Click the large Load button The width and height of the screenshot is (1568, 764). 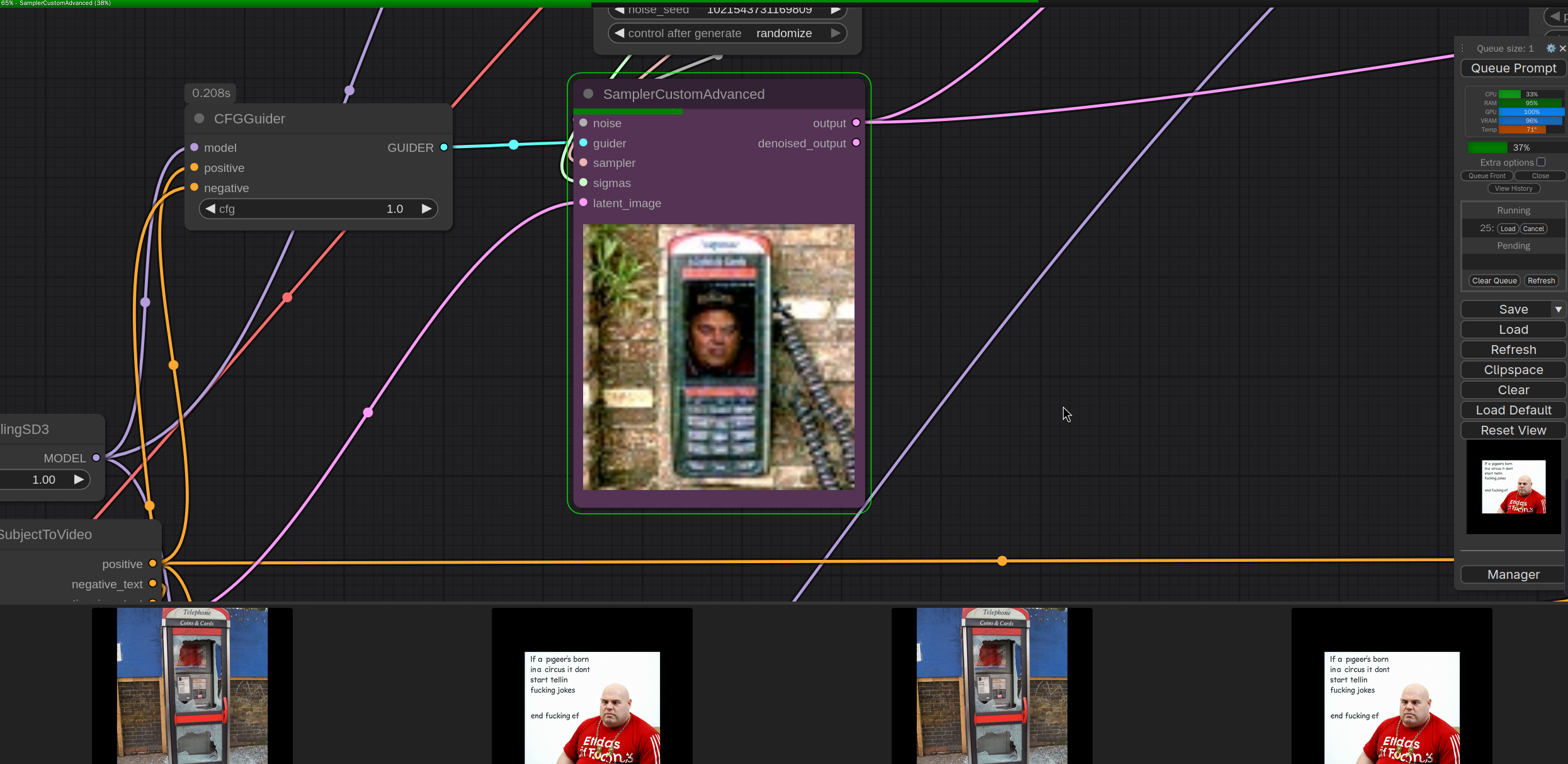1513,329
